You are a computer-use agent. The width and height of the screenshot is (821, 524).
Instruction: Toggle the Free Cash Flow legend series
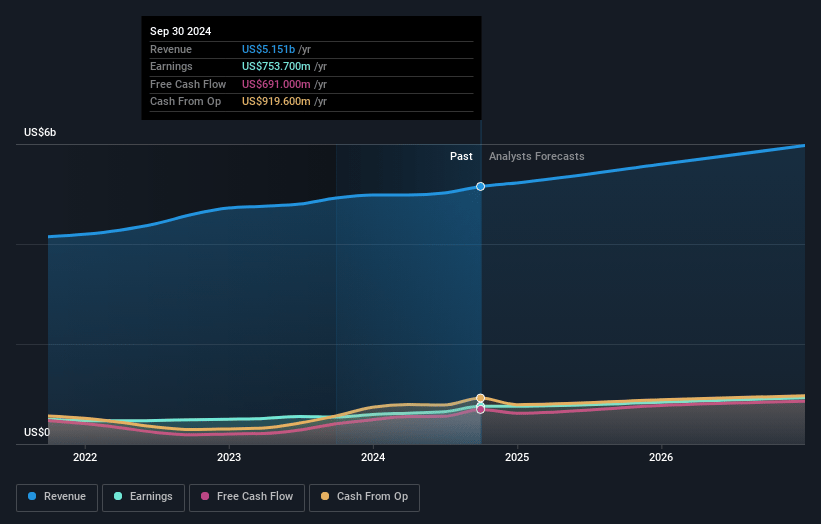247,497
